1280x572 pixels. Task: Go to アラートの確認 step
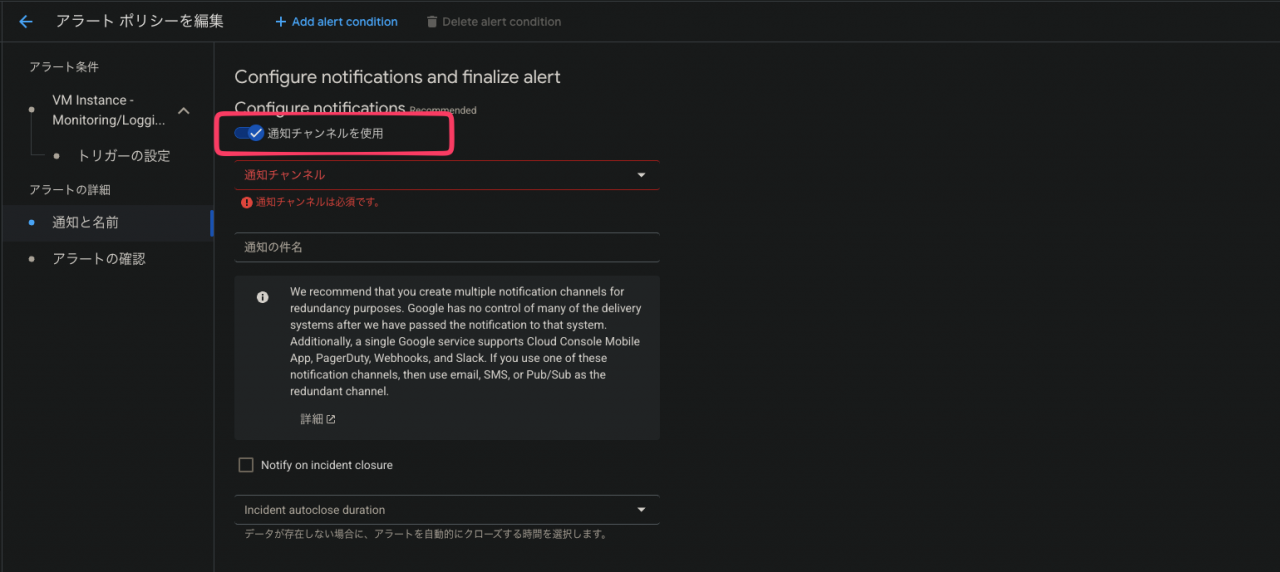tap(99, 259)
